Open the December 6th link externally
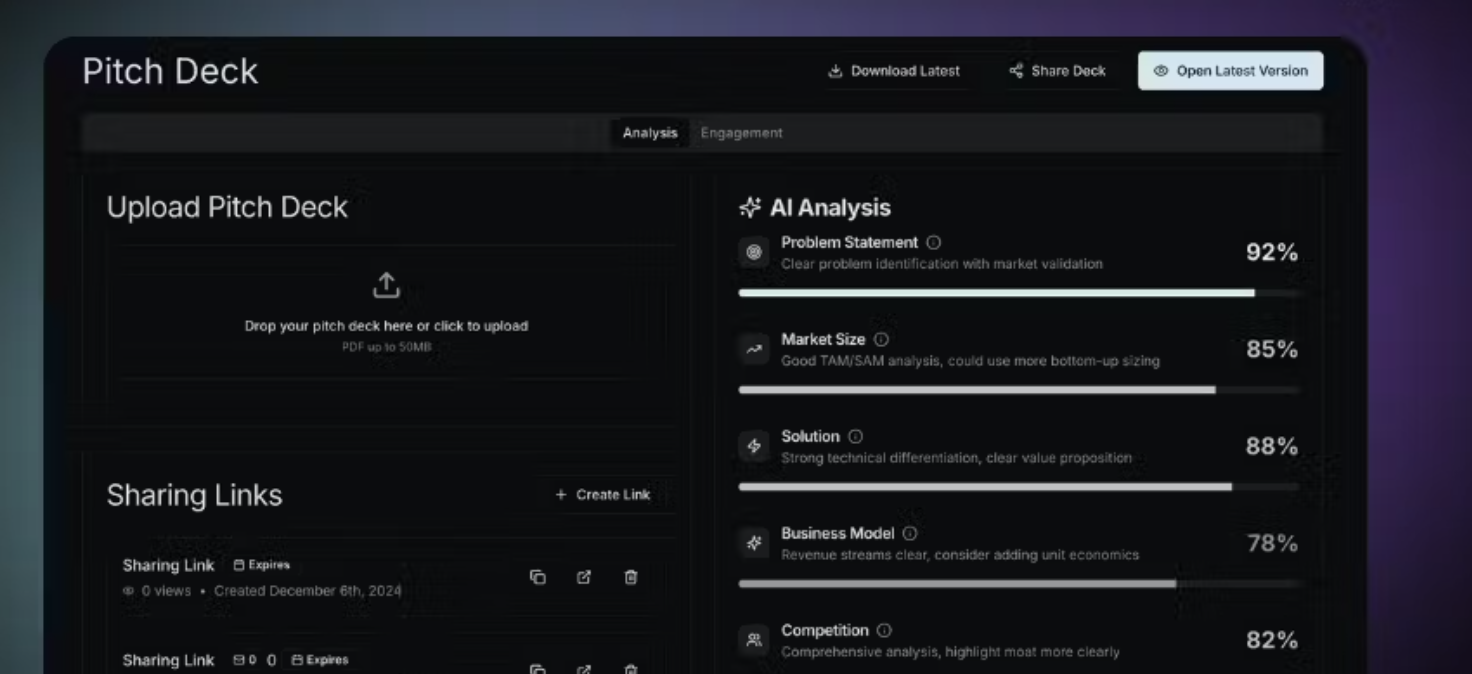Image resolution: width=1472 pixels, height=674 pixels. pyautogui.click(x=584, y=577)
